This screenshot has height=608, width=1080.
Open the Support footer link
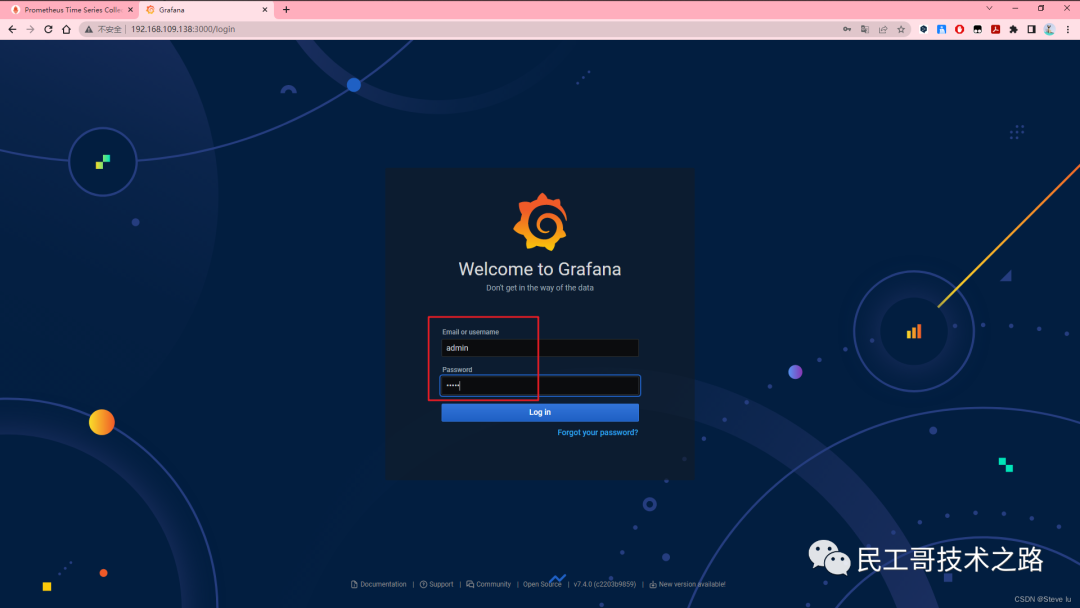tap(437, 584)
